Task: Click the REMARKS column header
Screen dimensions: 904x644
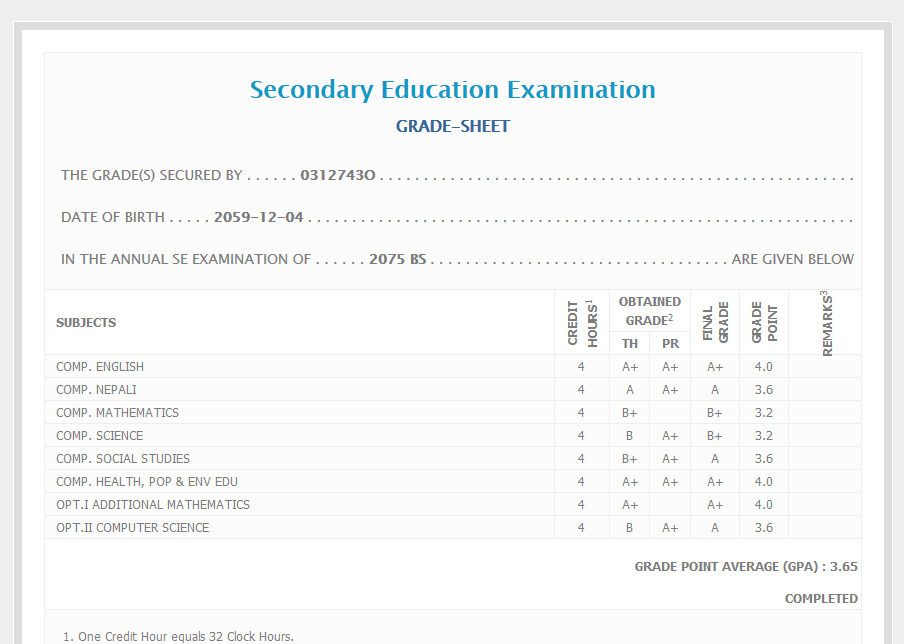Action: pos(826,323)
